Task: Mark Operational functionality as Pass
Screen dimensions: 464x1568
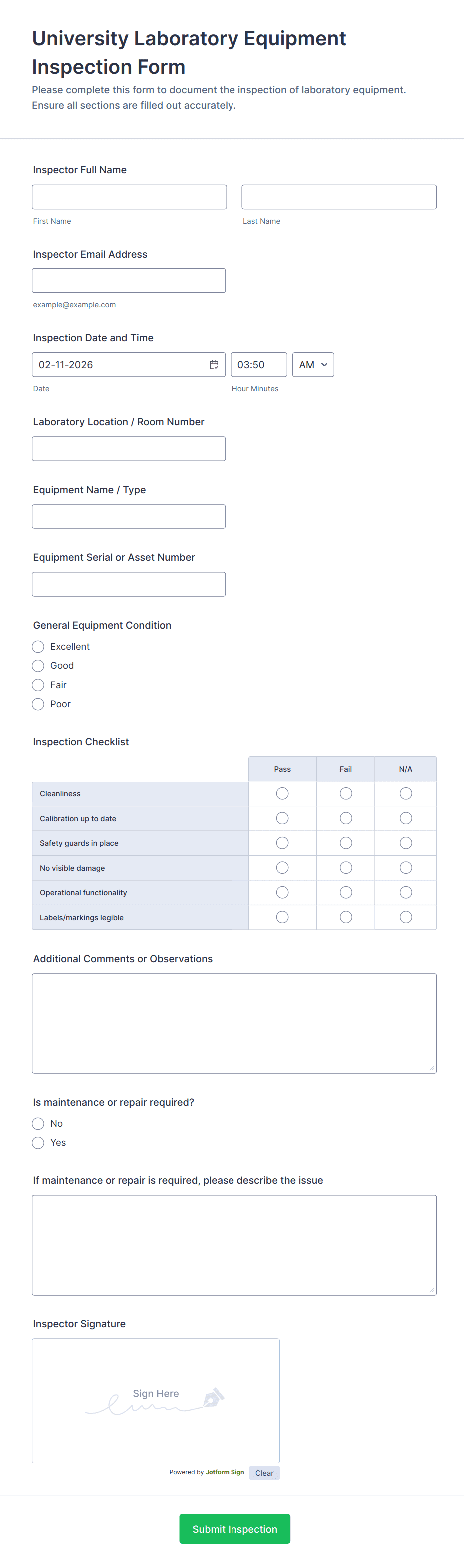Action: point(282,893)
